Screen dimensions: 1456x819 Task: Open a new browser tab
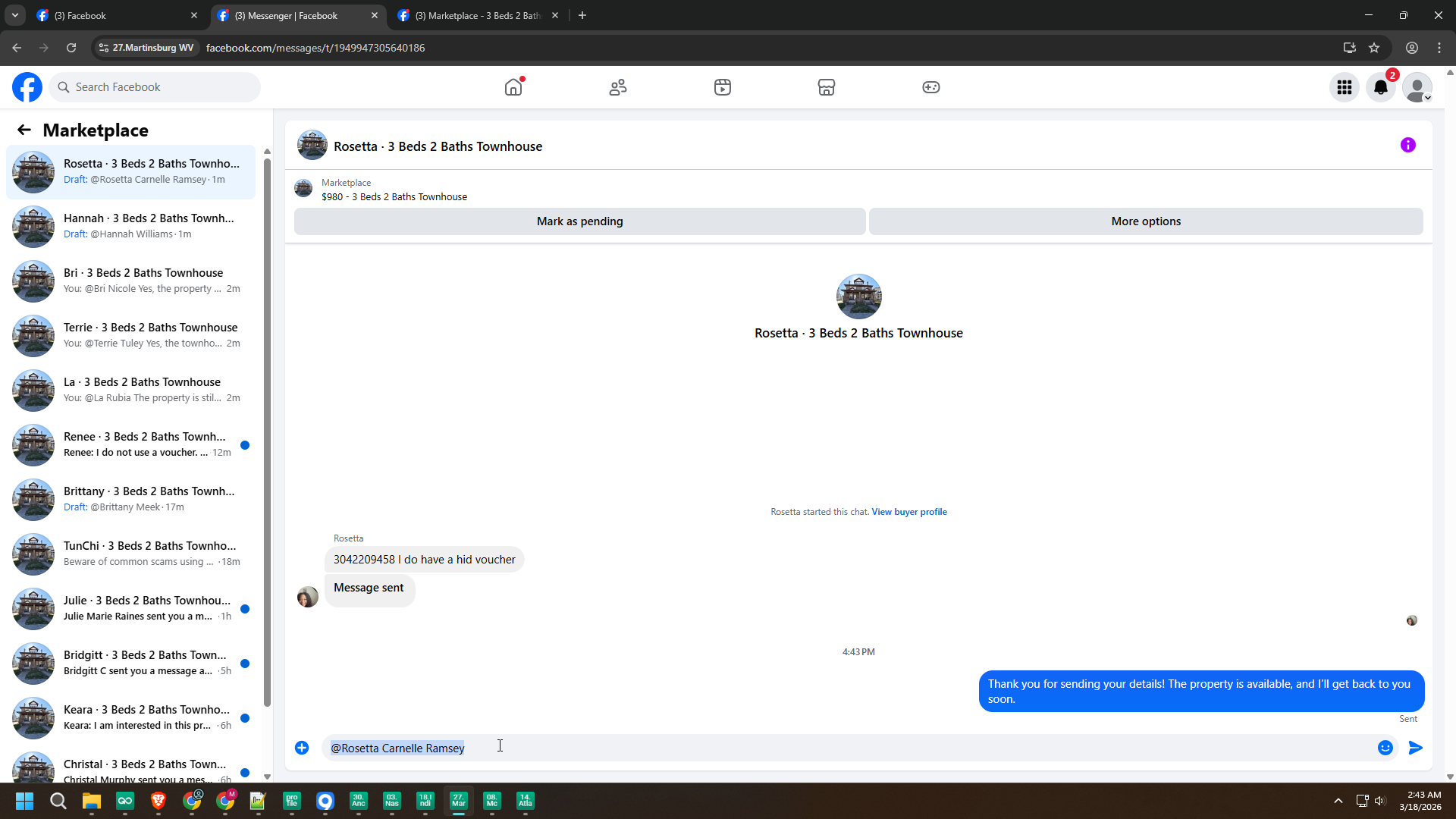(x=582, y=15)
